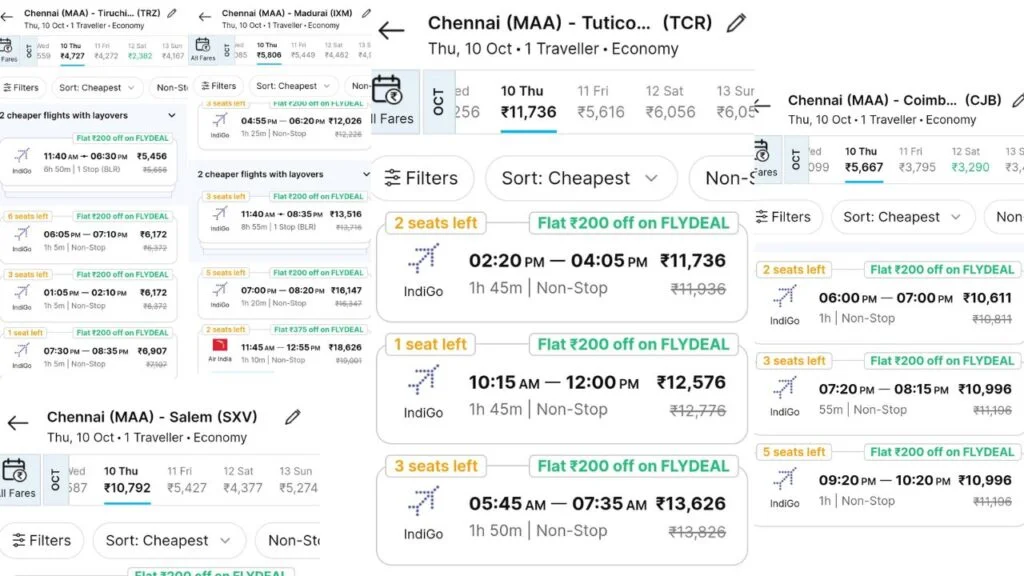The width and height of the screenshot is (1024, 576).
Task: Open Filters in the Tuticorin panel
Action: pos(423,178)
